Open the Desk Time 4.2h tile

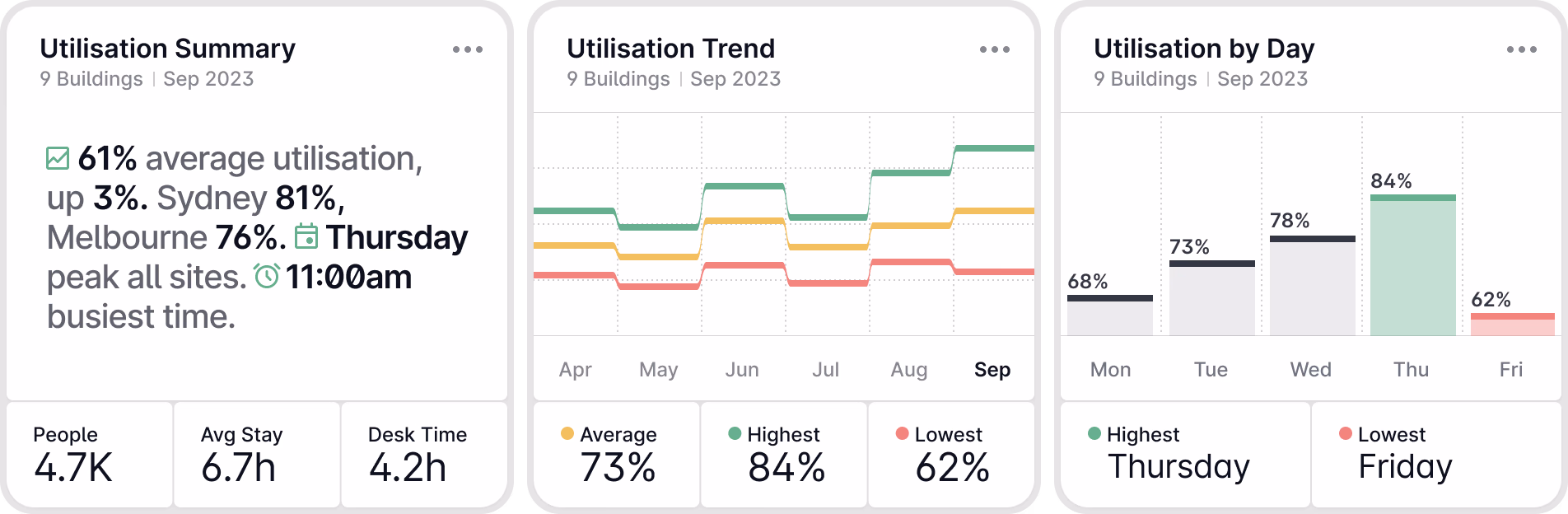click(x=424, y=455)
